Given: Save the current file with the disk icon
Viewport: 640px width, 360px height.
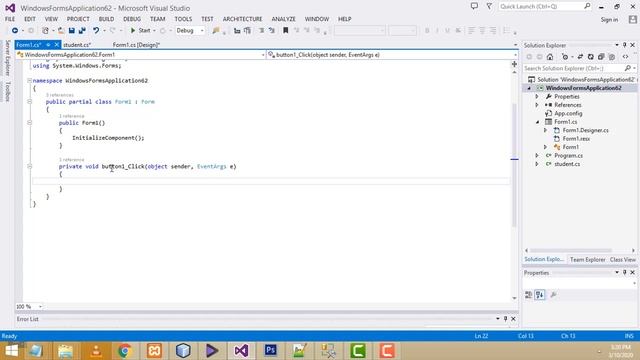Looking at the screenshot, I should [71, 31].
